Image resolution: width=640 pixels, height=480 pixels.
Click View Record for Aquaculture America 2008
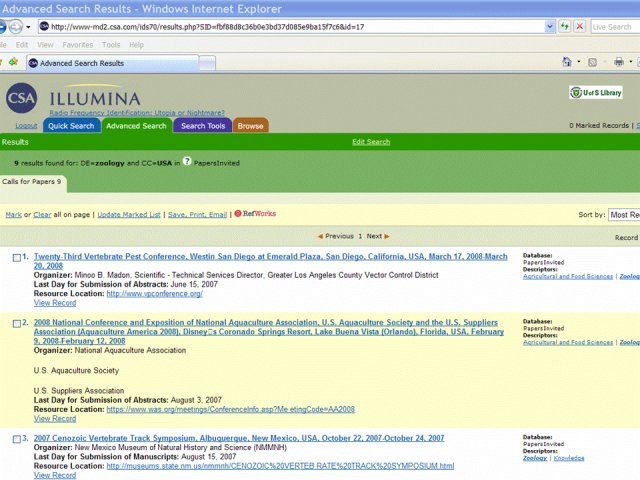click(55, 419)
